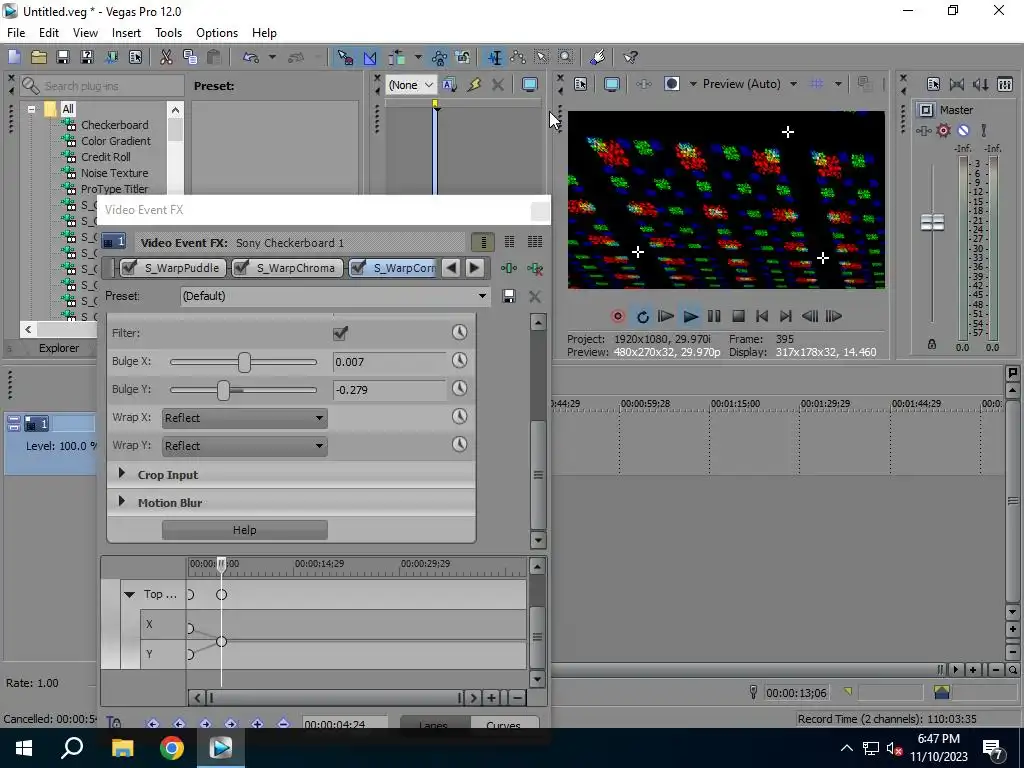
Task: Pause playback in the preview transport
Action: pos(714,317)
